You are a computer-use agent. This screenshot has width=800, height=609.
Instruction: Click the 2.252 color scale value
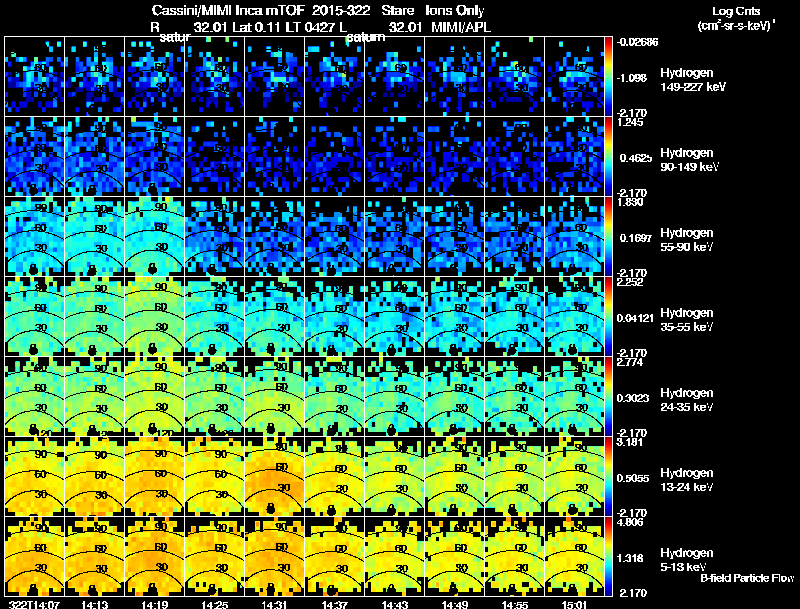point(630,282)
